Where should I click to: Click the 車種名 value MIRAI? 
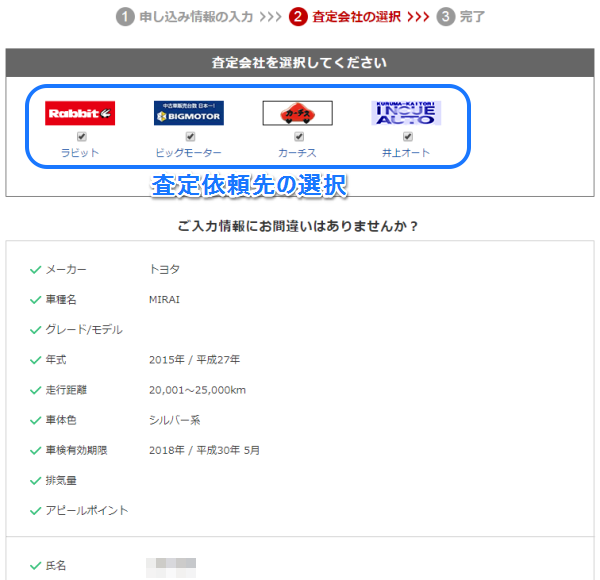(164, 300)
